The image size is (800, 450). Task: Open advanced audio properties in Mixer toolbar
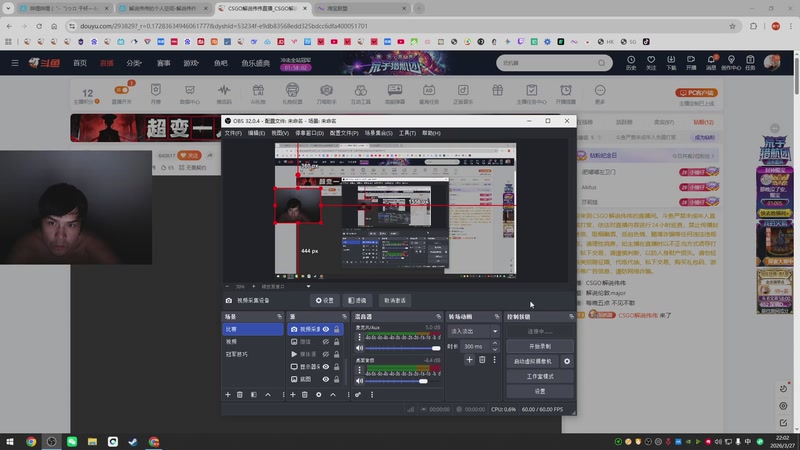[x=358, y=394]
